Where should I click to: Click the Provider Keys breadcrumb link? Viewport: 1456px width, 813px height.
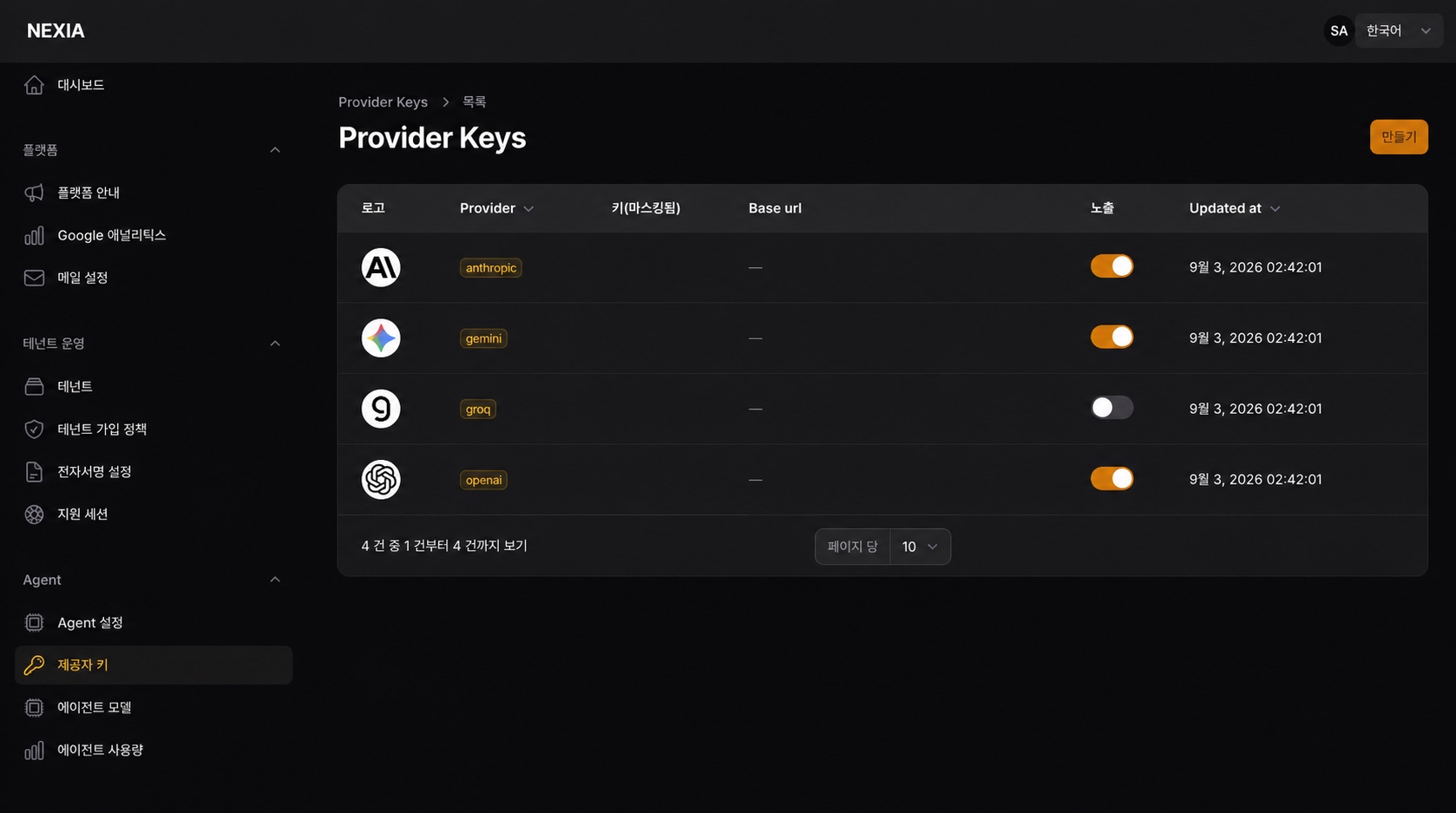[383, 102]
